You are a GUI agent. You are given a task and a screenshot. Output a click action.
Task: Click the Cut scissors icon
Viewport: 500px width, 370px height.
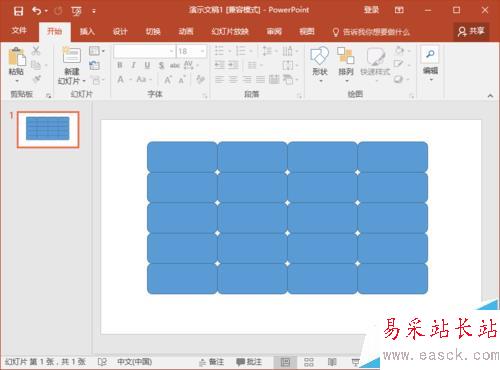(x=36, y=51)
